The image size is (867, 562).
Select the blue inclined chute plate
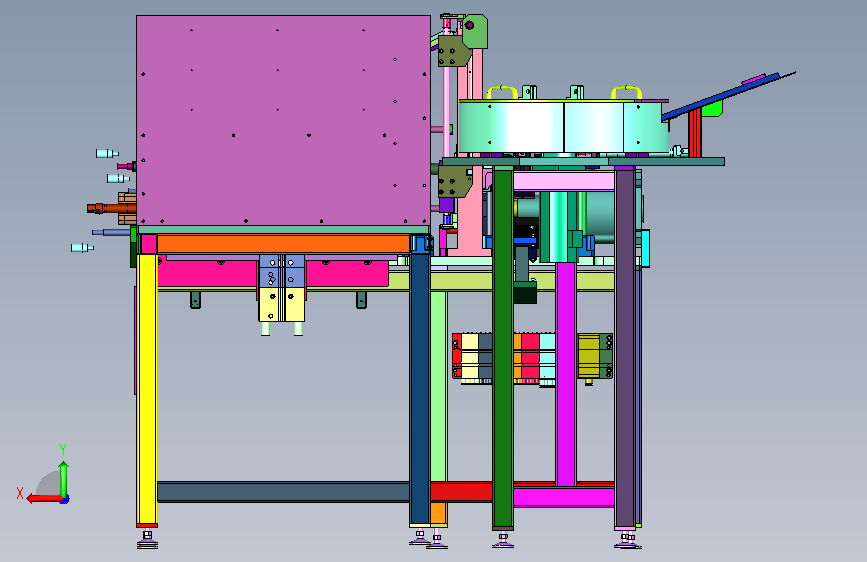720,97
